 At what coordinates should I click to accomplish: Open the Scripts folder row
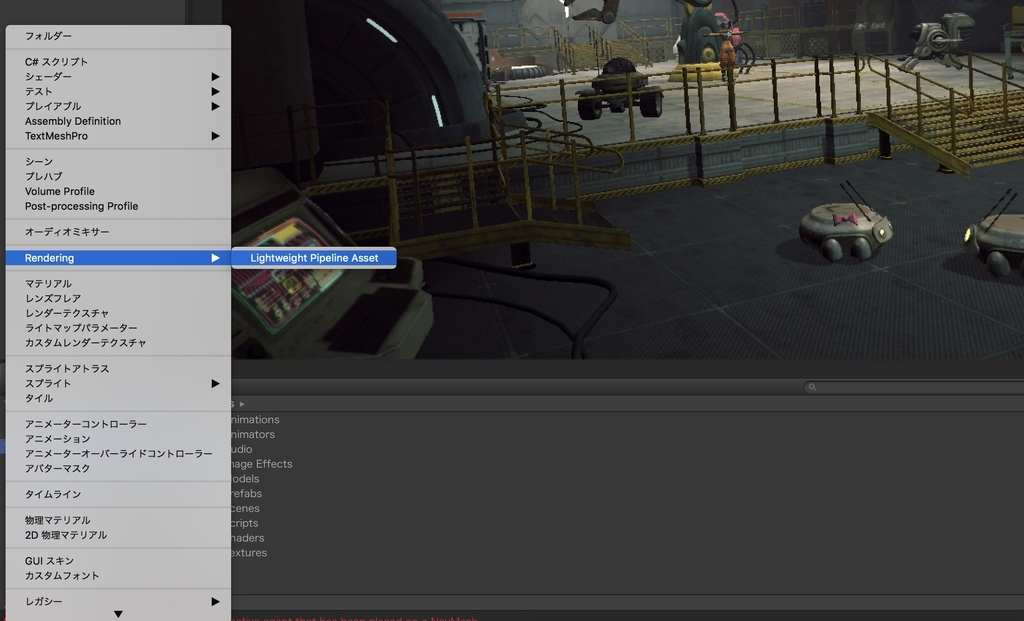pos(244,524)
